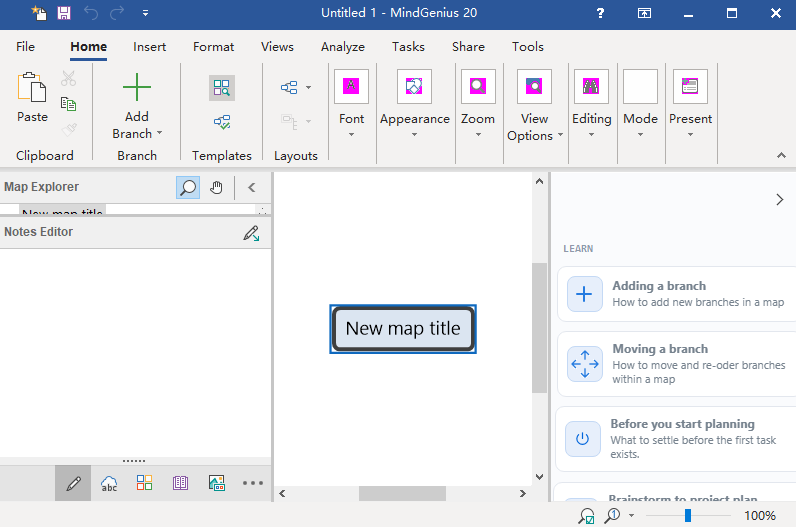Click the Paste clipboard icon

[32, 87]
